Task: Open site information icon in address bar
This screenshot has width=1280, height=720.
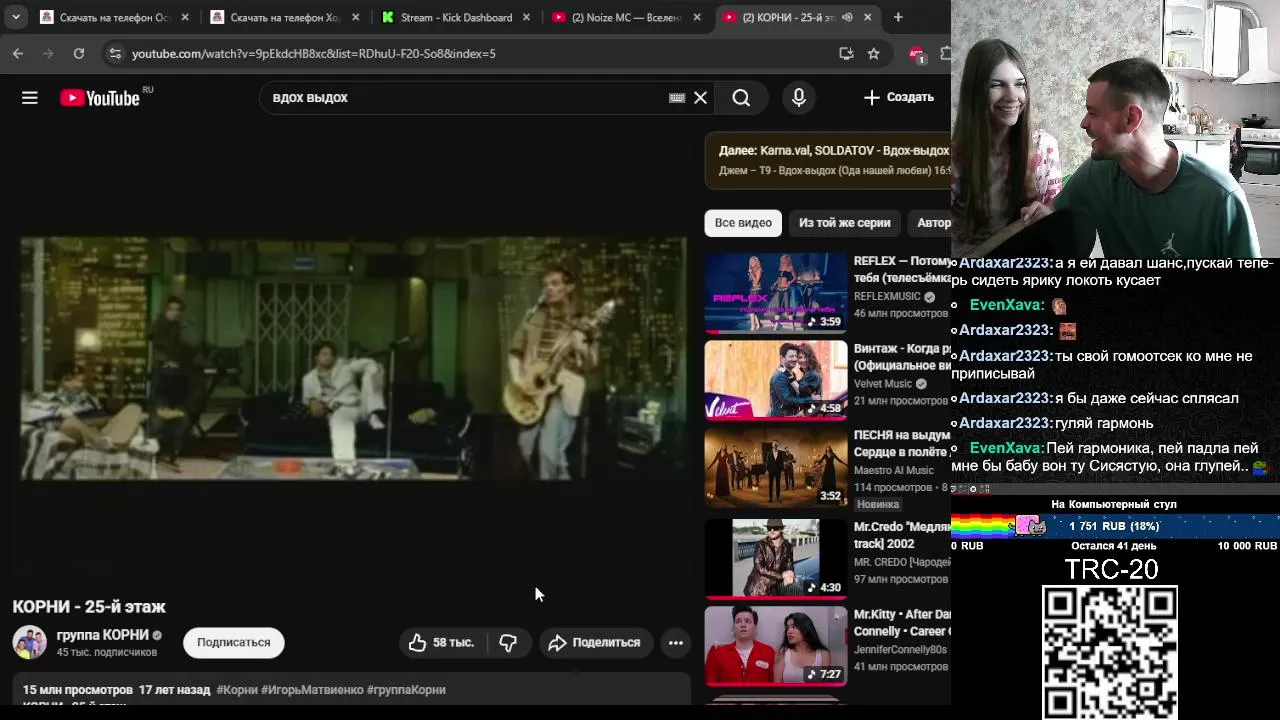Action: coord(115,53)
